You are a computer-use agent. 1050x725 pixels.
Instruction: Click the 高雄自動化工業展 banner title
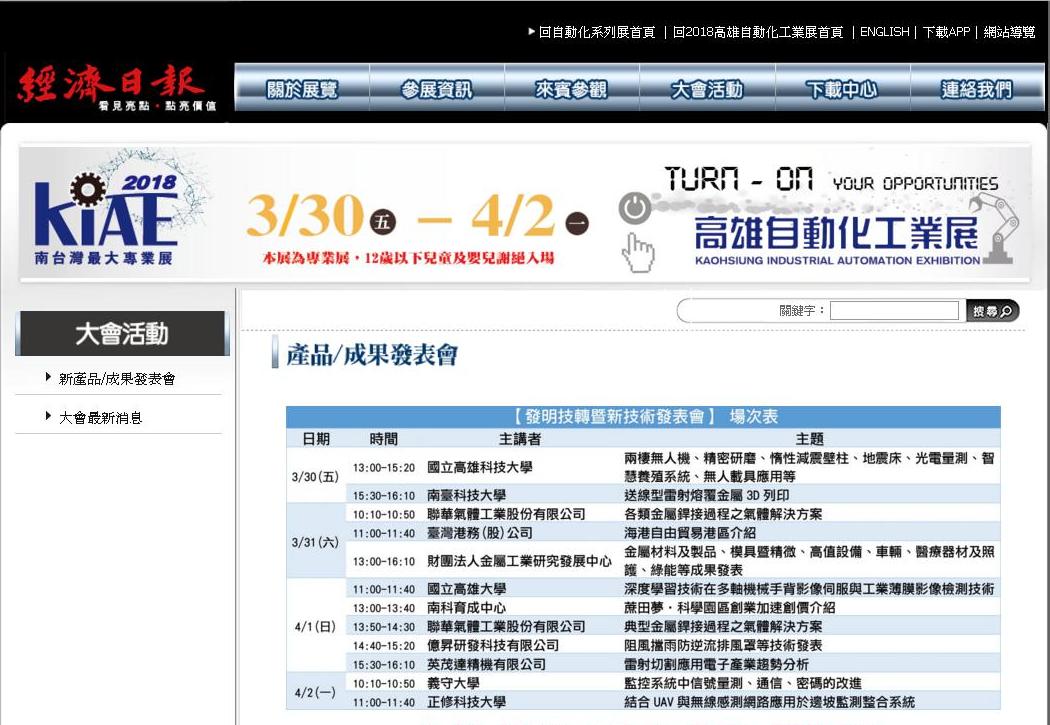pyautogui.click(x=836, y=233)
